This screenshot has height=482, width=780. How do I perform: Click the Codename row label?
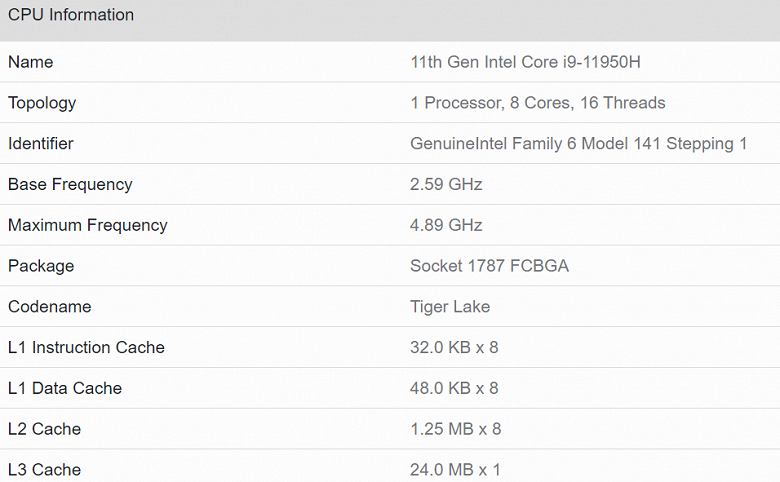point(49,307)
